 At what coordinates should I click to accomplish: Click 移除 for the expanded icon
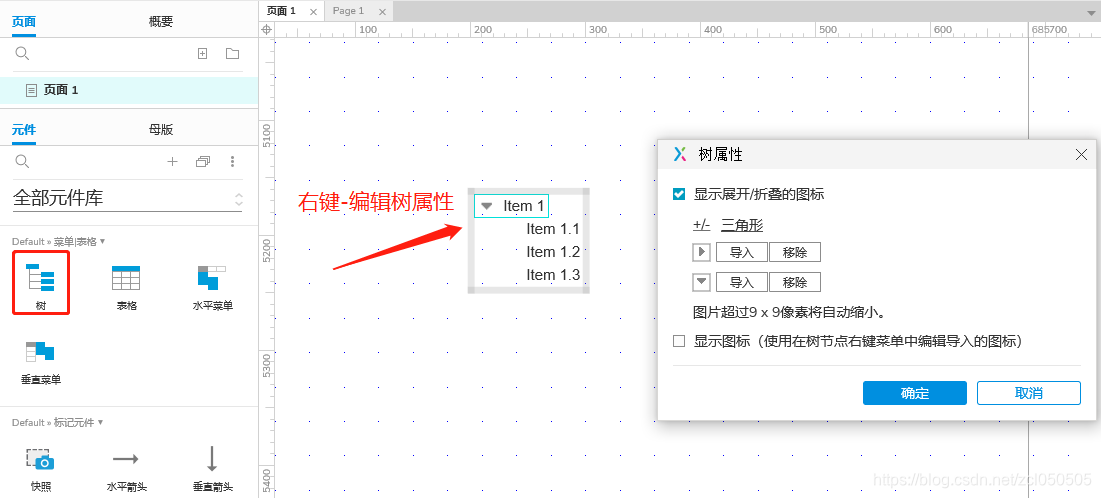click(x=795, y=282)
